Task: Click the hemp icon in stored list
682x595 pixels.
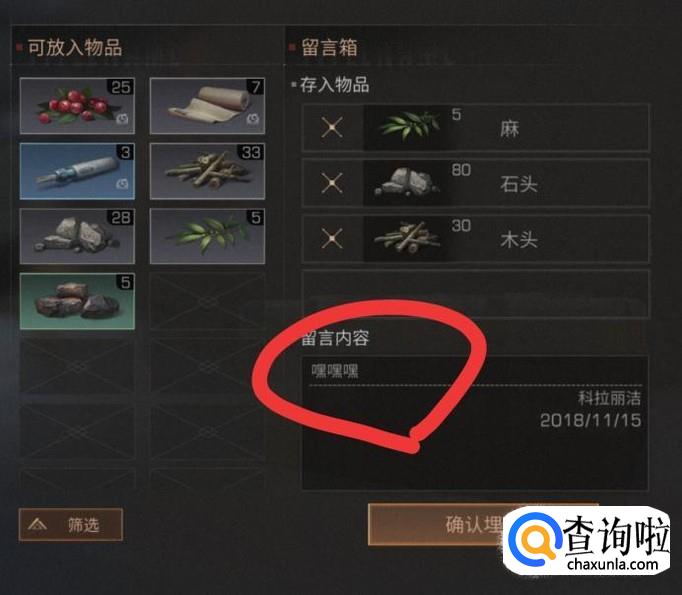Action: pyautogui.click(x=409, y=127)
